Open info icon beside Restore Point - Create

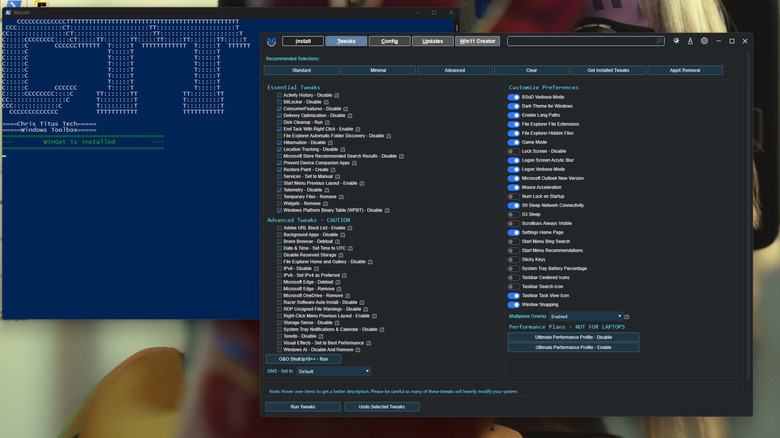(x=333, y=170)
